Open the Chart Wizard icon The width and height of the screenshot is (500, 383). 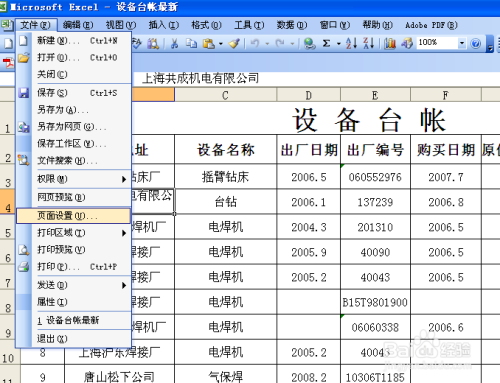coord(390,43)
